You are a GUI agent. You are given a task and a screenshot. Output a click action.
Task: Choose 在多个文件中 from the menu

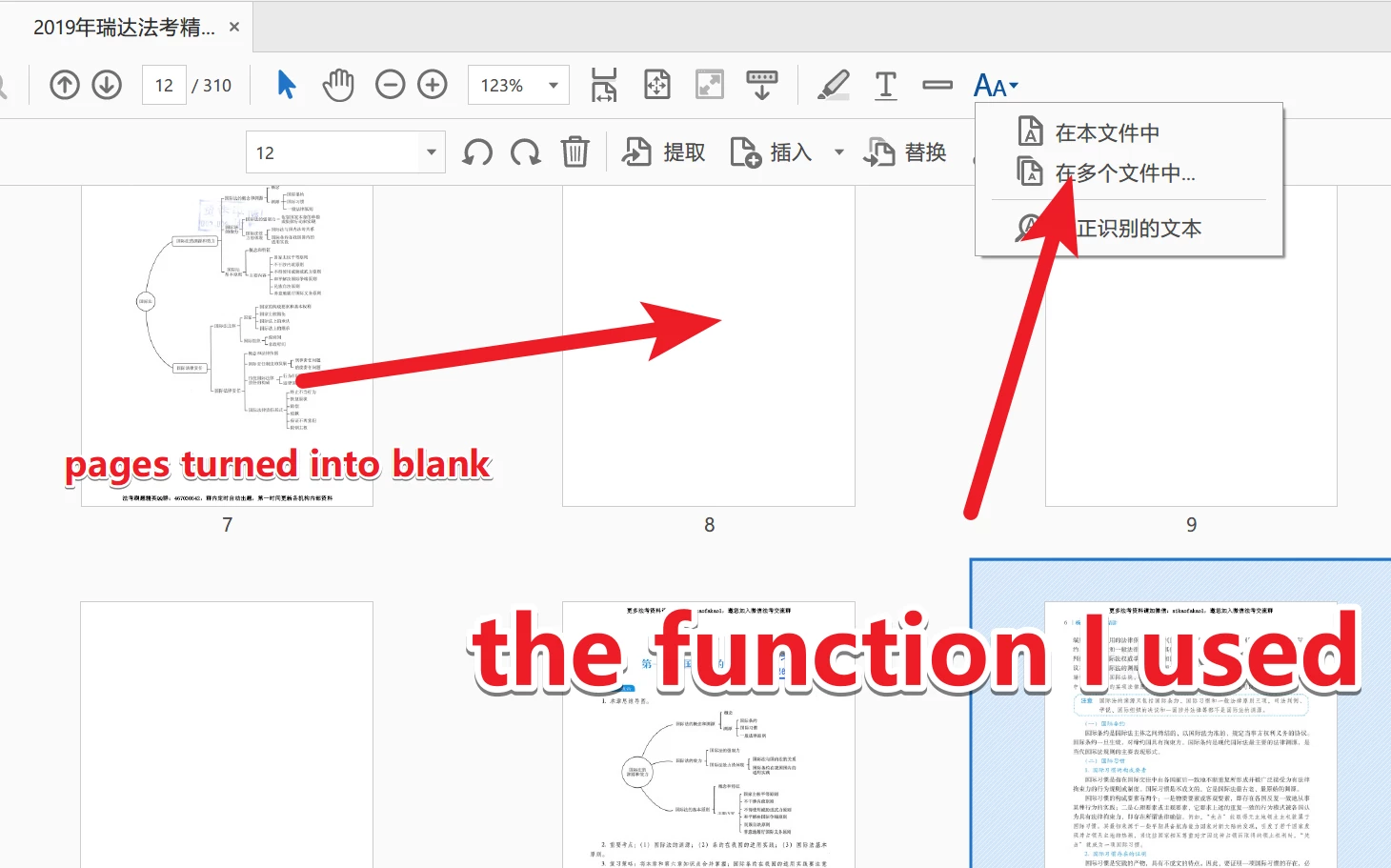(x=1106, y=172)
